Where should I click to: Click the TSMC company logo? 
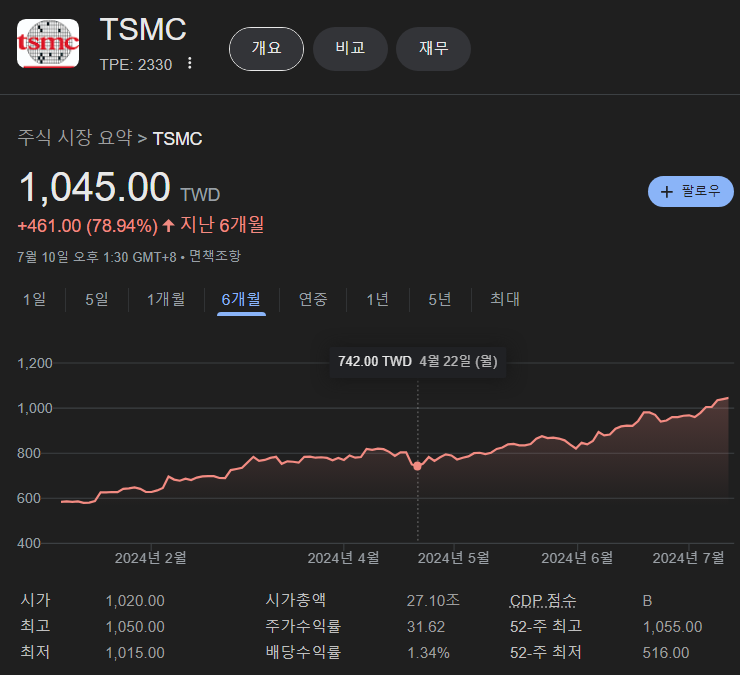click(x=48, y=43)
